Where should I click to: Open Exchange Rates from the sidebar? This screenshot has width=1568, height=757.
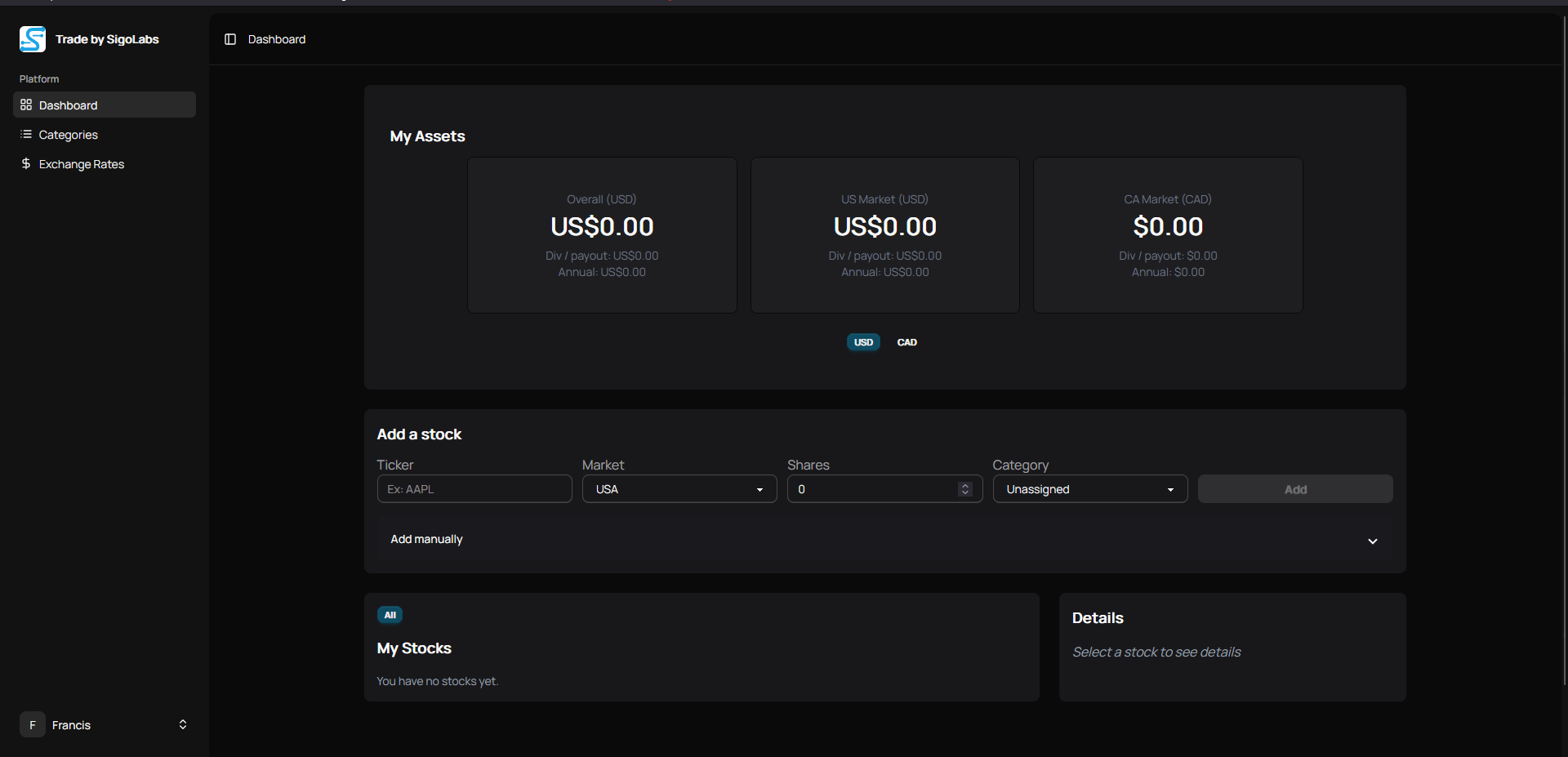pyautogui.click(x=82, y=164)
